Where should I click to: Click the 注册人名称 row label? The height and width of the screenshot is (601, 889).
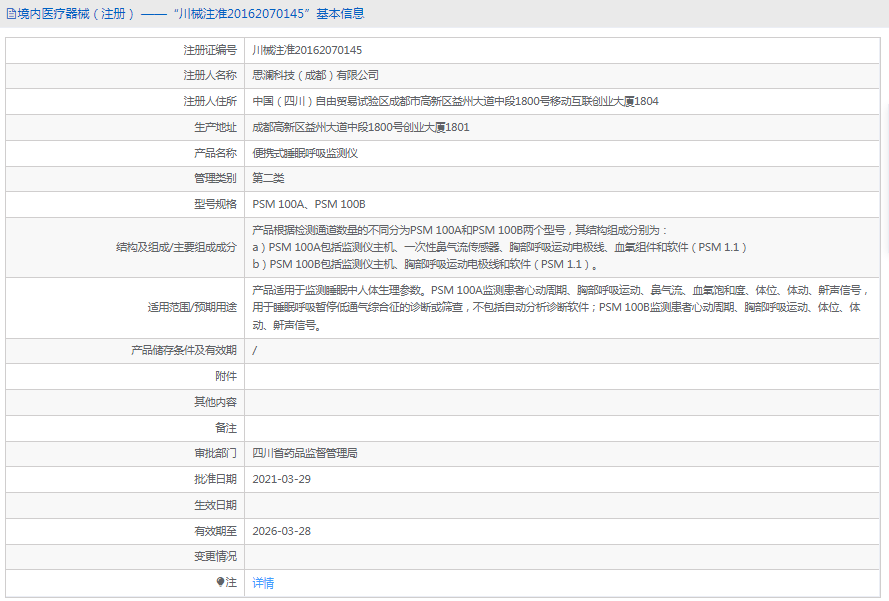pos(210,75)
